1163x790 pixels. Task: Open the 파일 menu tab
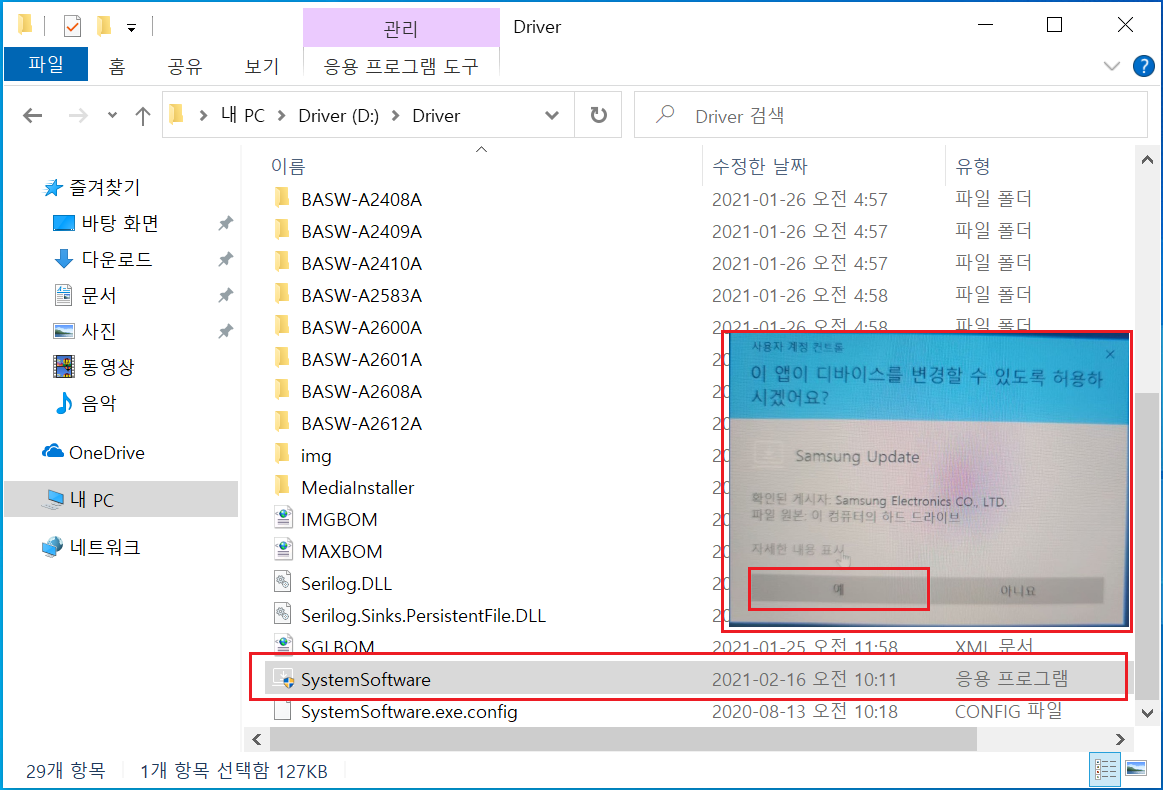pos(46,65)
